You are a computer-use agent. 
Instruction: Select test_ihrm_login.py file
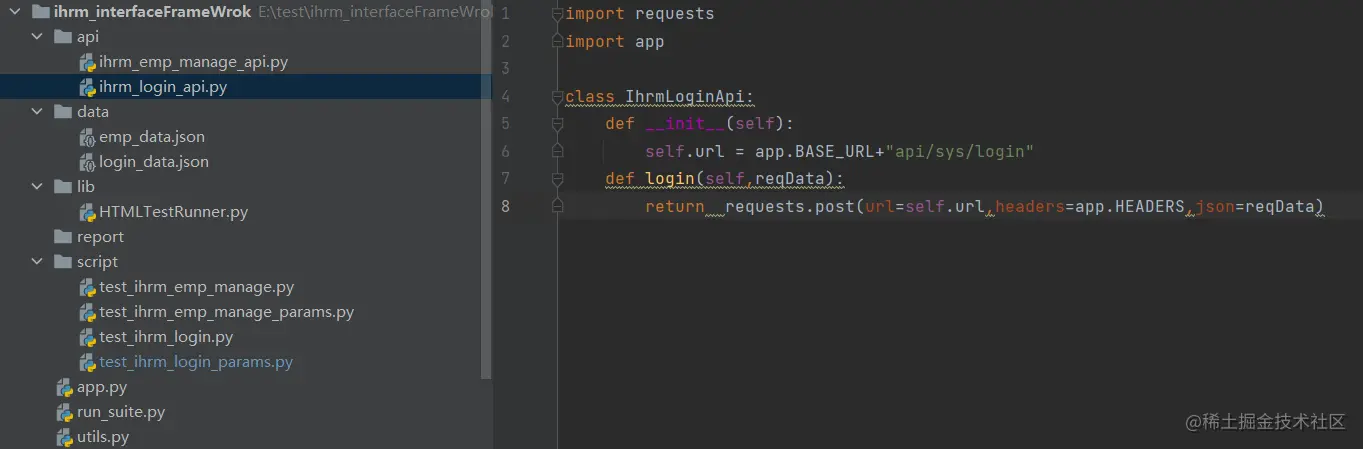(x=166, y=337)
